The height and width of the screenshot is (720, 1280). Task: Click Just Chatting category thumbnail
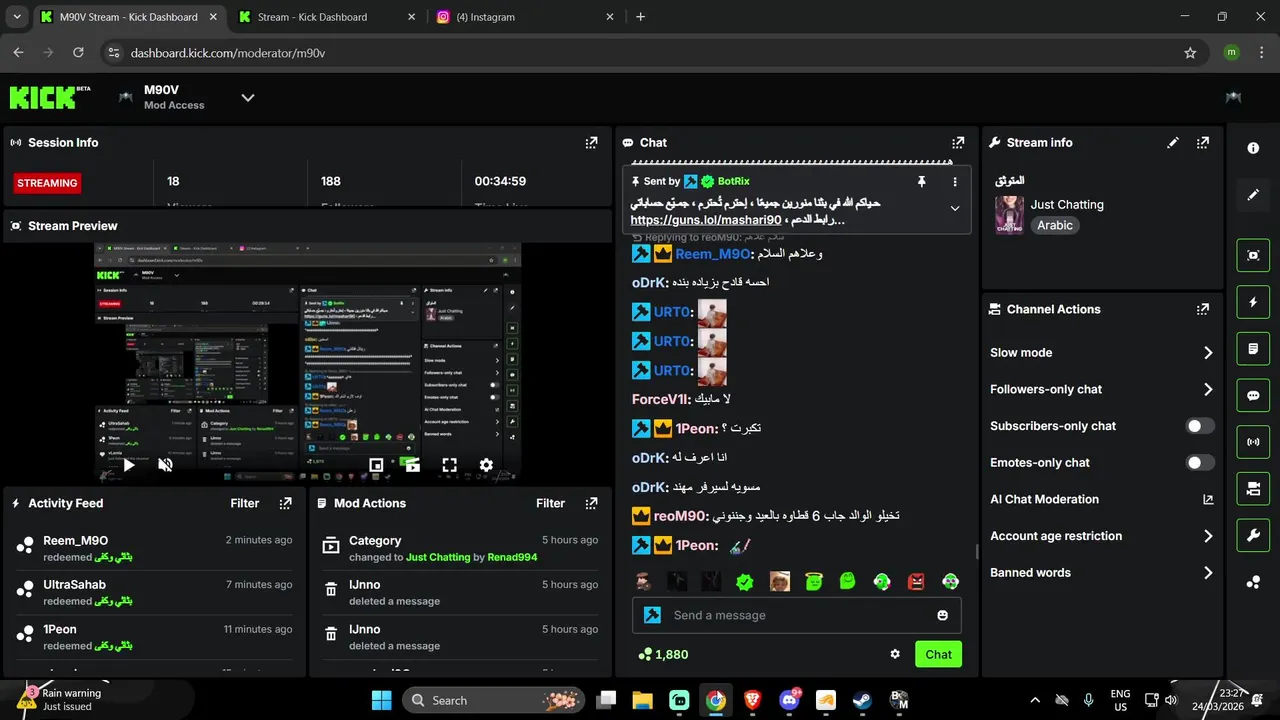pyautogui.click(x=1009, y=215)
